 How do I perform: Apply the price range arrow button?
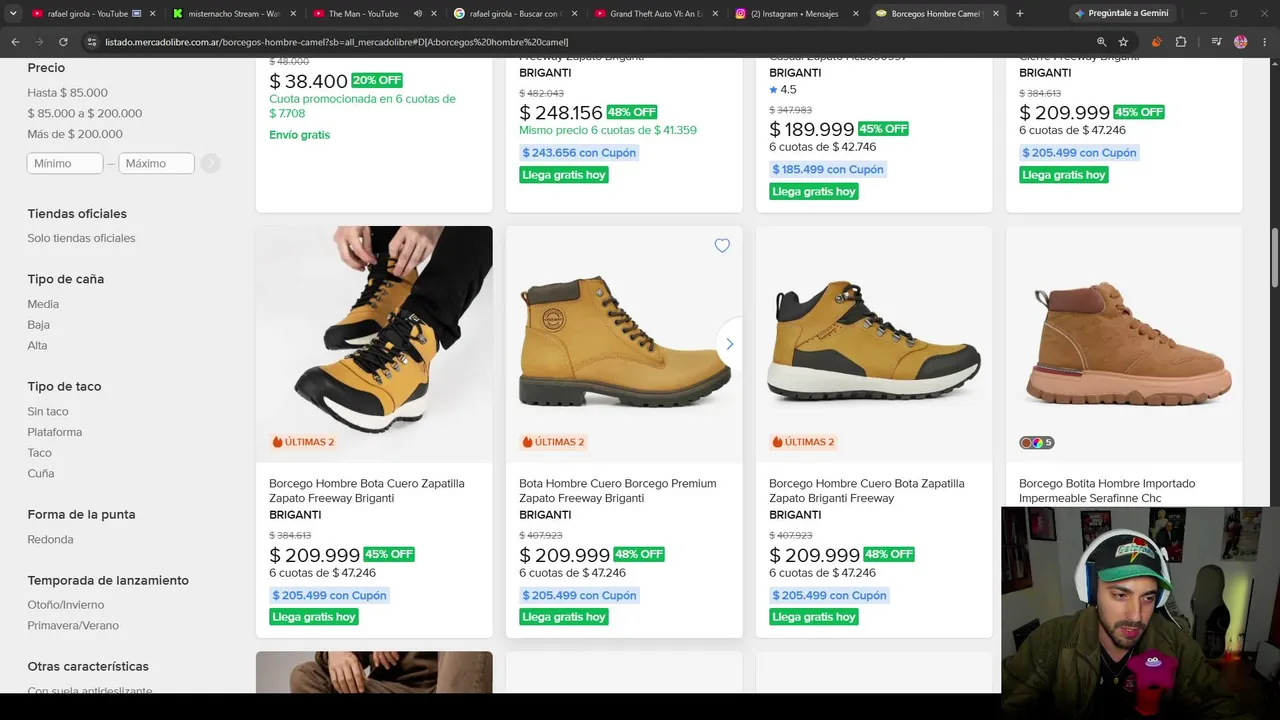[210, 163]
